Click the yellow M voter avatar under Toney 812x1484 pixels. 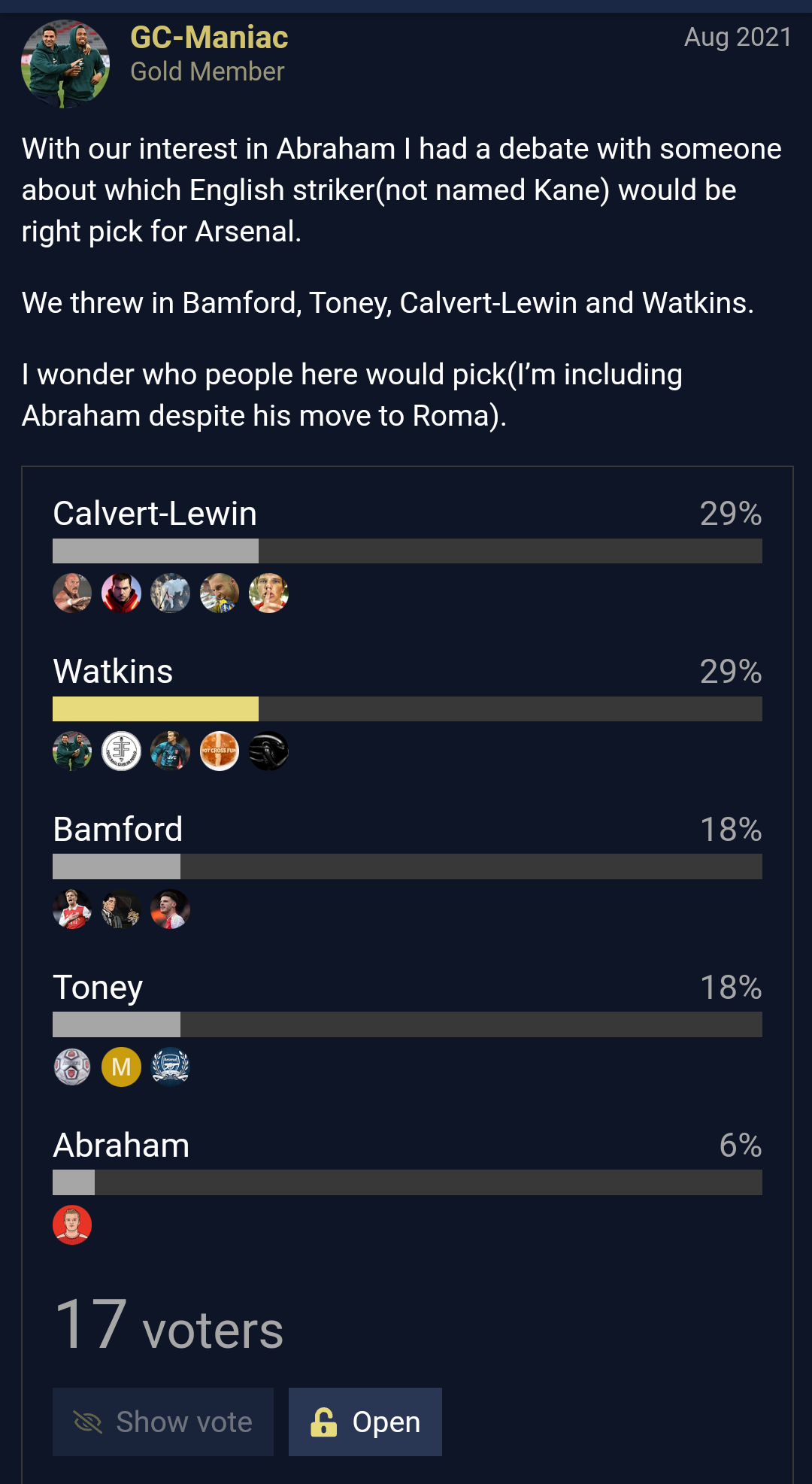click(121, 1067)
